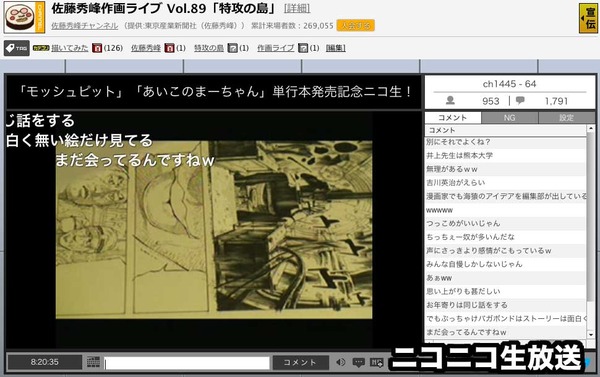The width and height of the screenshot is (600, 377).
Task: Select comment 別にそれでよくね?
Action: tap(505, 142)
